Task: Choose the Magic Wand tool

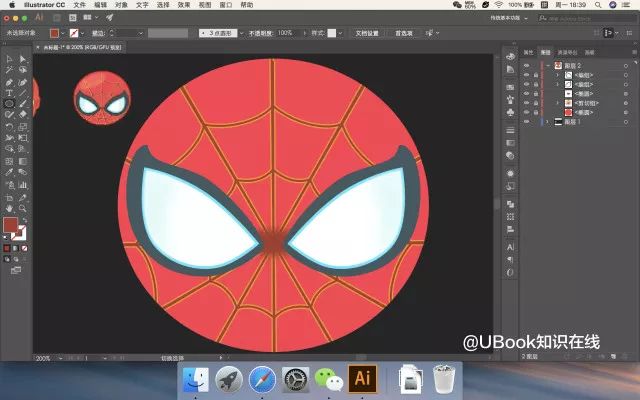Action: coord(9,70)
